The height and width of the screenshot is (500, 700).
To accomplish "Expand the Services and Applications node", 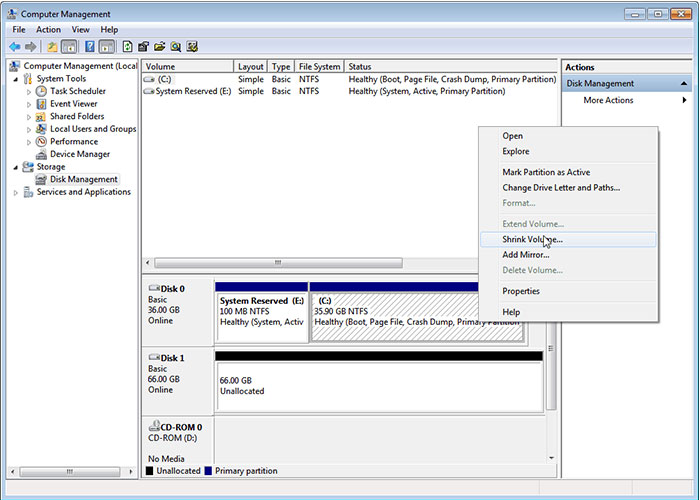I will (x=16, y=192).
